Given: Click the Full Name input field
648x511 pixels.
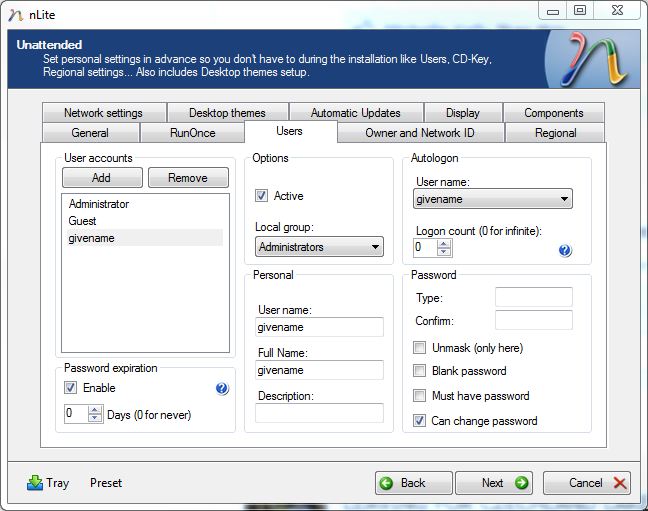Looking at the screenshot, I should pos(319,370).
